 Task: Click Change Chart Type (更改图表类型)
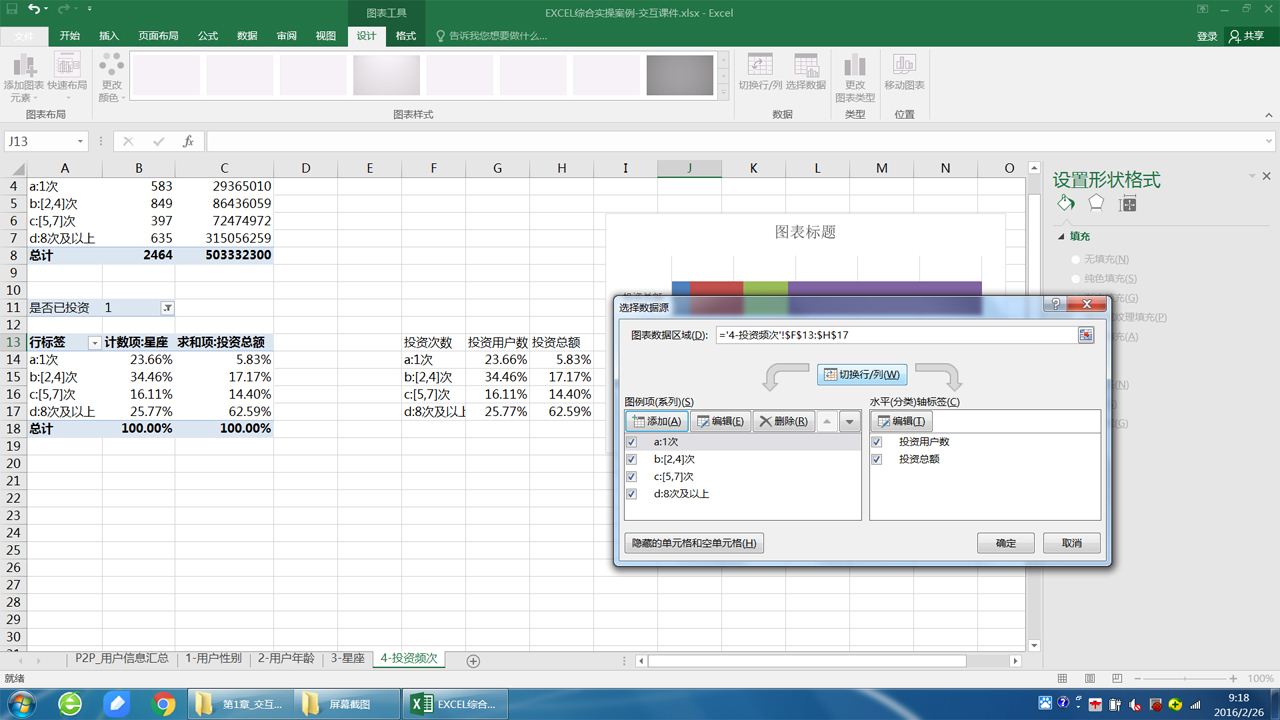[855, 78]
